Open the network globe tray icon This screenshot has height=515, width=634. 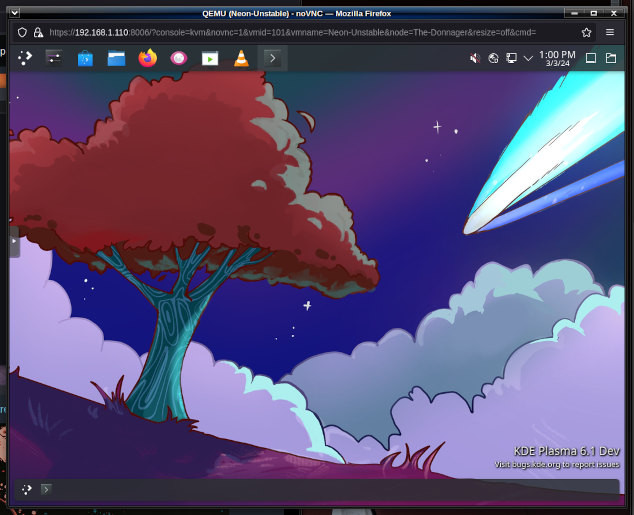click(493, 58)
